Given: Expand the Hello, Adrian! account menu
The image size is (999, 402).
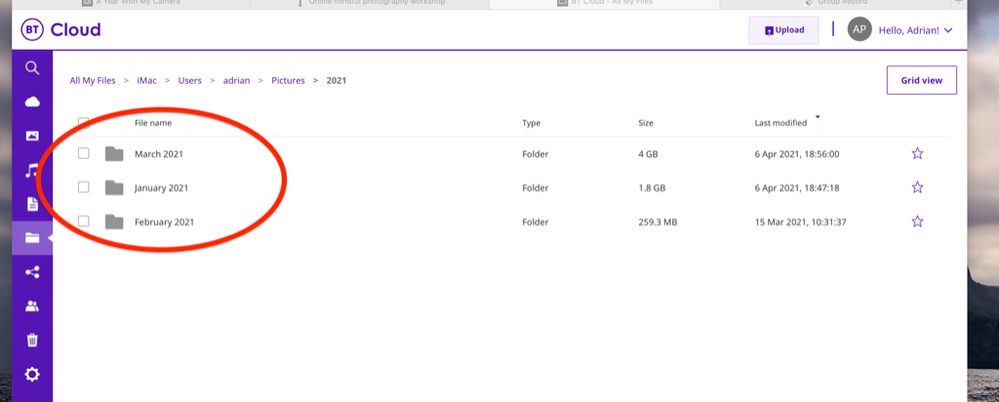Looking at the screenshot, I should (x=915, y=30).
